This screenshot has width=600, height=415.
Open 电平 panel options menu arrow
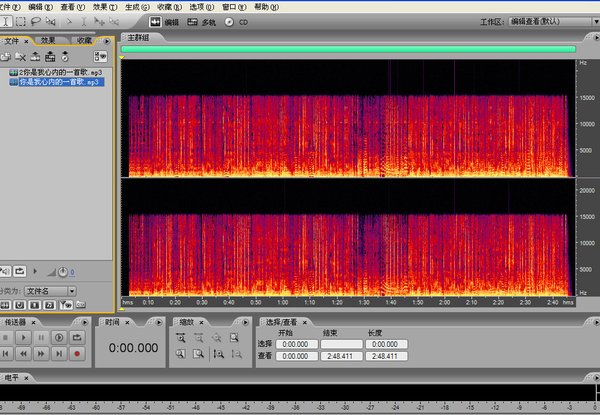(x=596, y=378)
